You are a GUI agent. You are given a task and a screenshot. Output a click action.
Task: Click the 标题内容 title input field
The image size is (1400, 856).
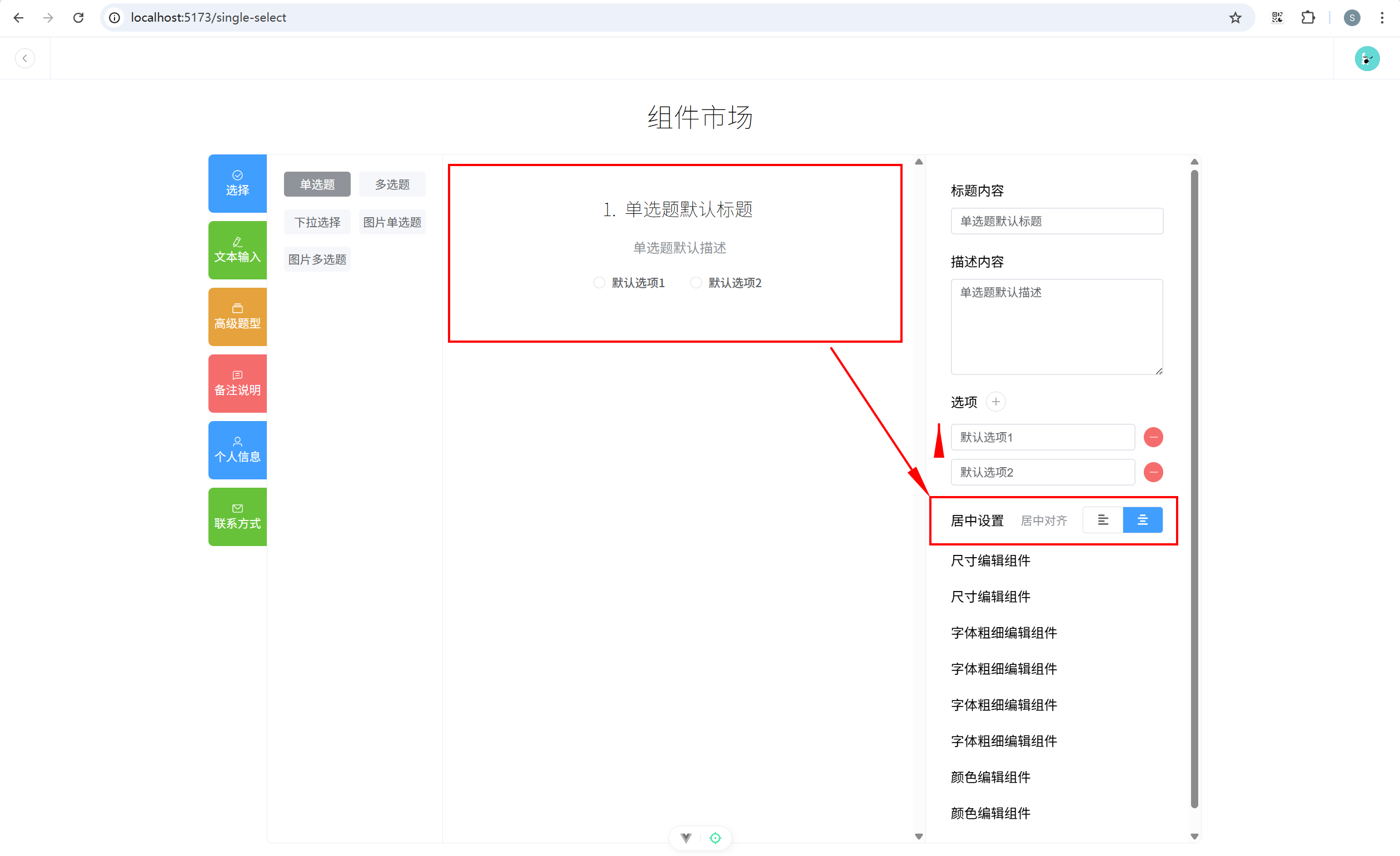pyautogui.click(x=1057, y=221)
